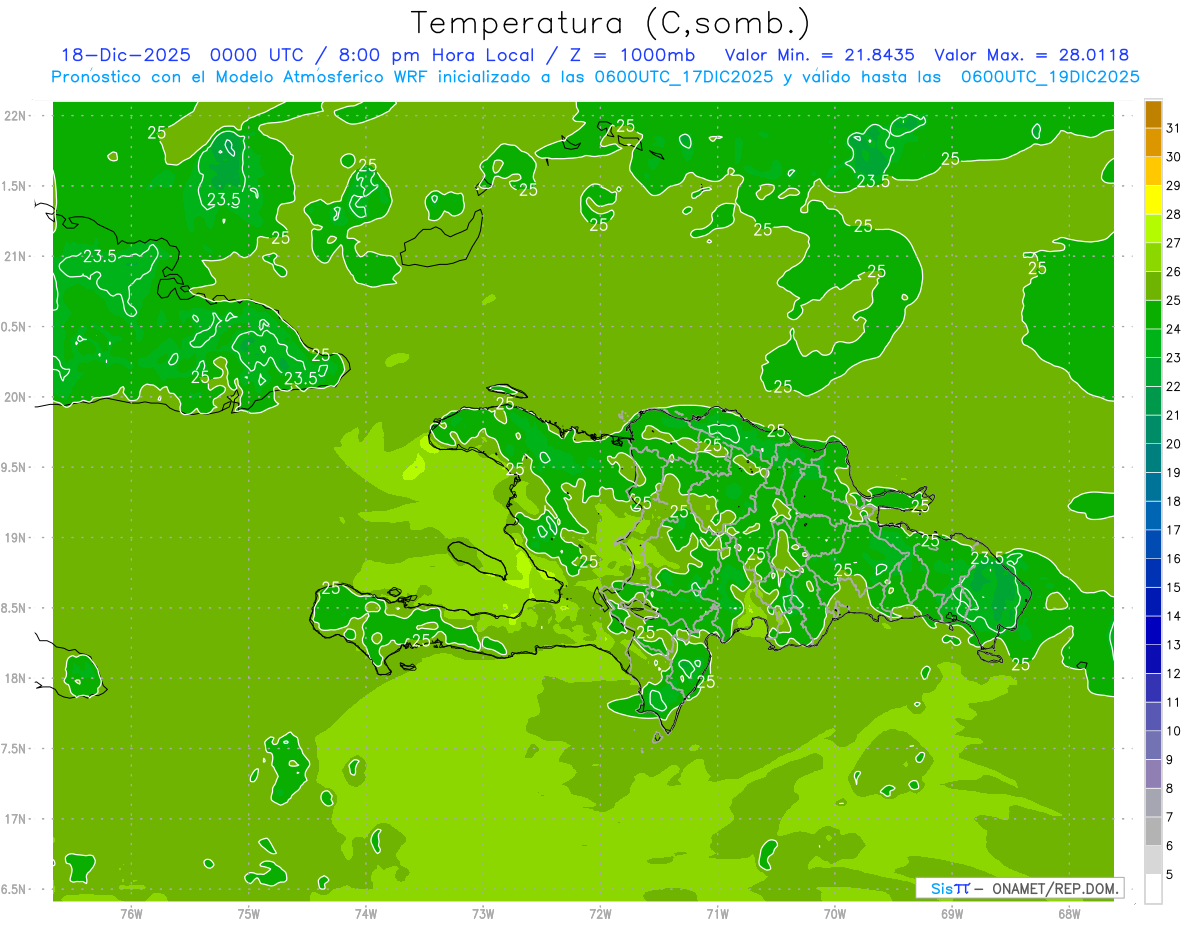Click colorbar label '16'
1200x927 pixels.
(1174, 559)
